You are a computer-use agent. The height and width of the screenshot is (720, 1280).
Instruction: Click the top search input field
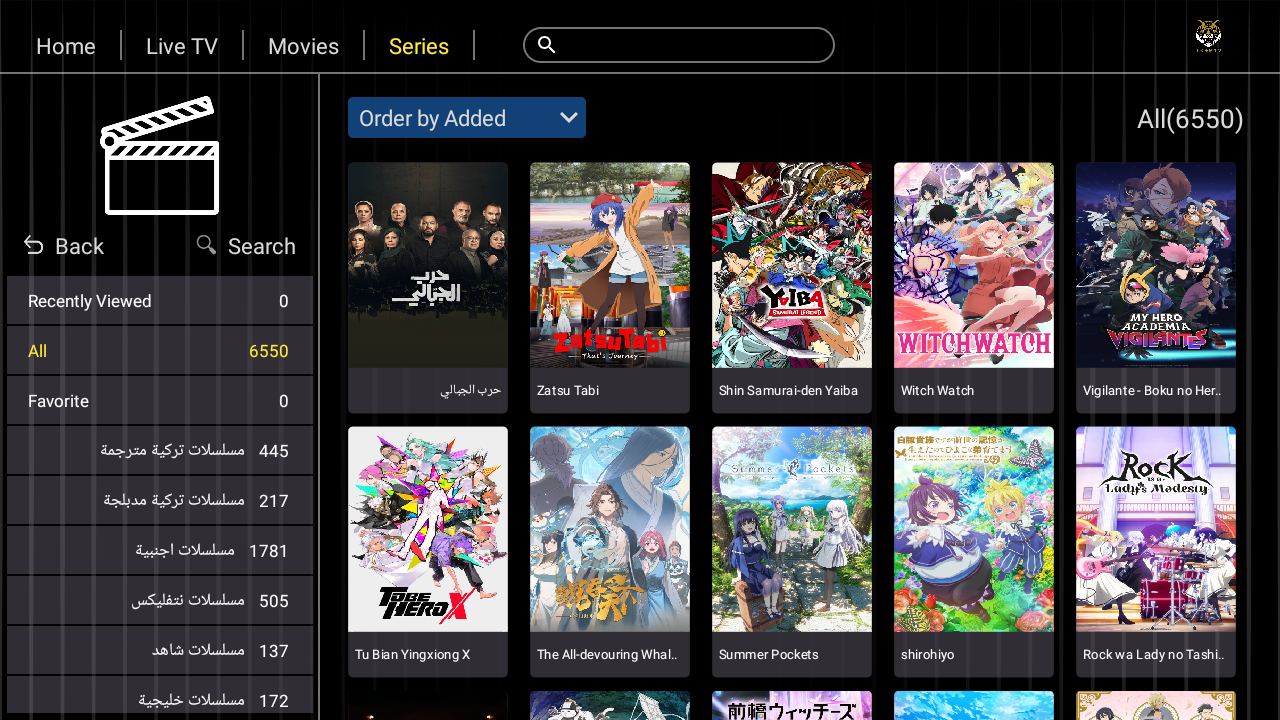(x=690, y=45)
